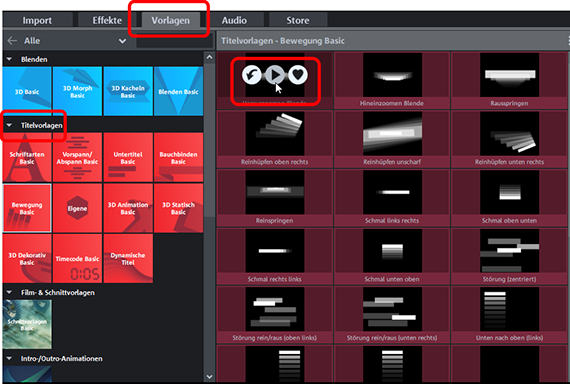The height and width of the screenshot is (384, 570).
Task: Select the Reinhüpfen unscharf template
Action: pyautogui.click(x=392, y=139)
